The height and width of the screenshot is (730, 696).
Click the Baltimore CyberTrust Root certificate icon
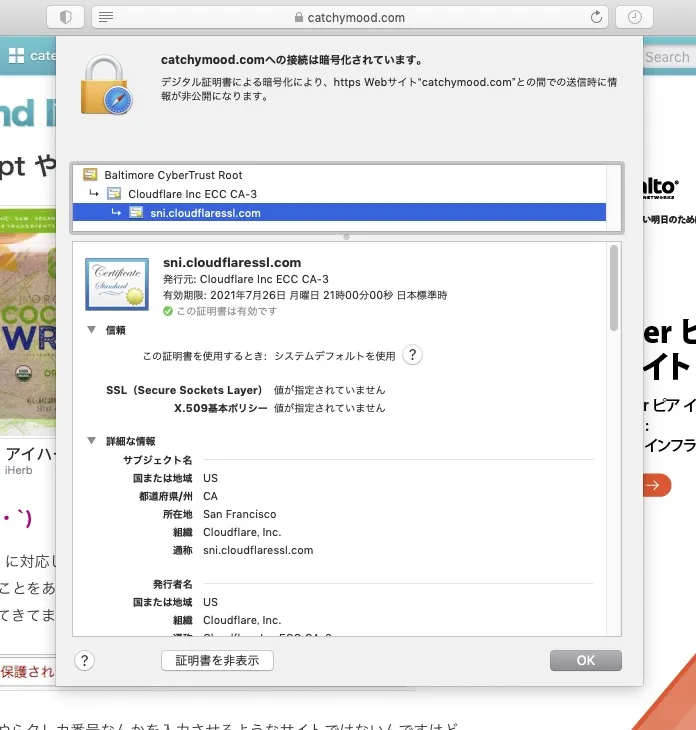[90, 175]
